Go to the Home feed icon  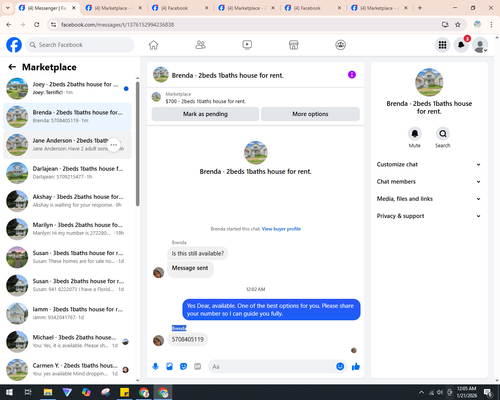(x=153, y=45)
